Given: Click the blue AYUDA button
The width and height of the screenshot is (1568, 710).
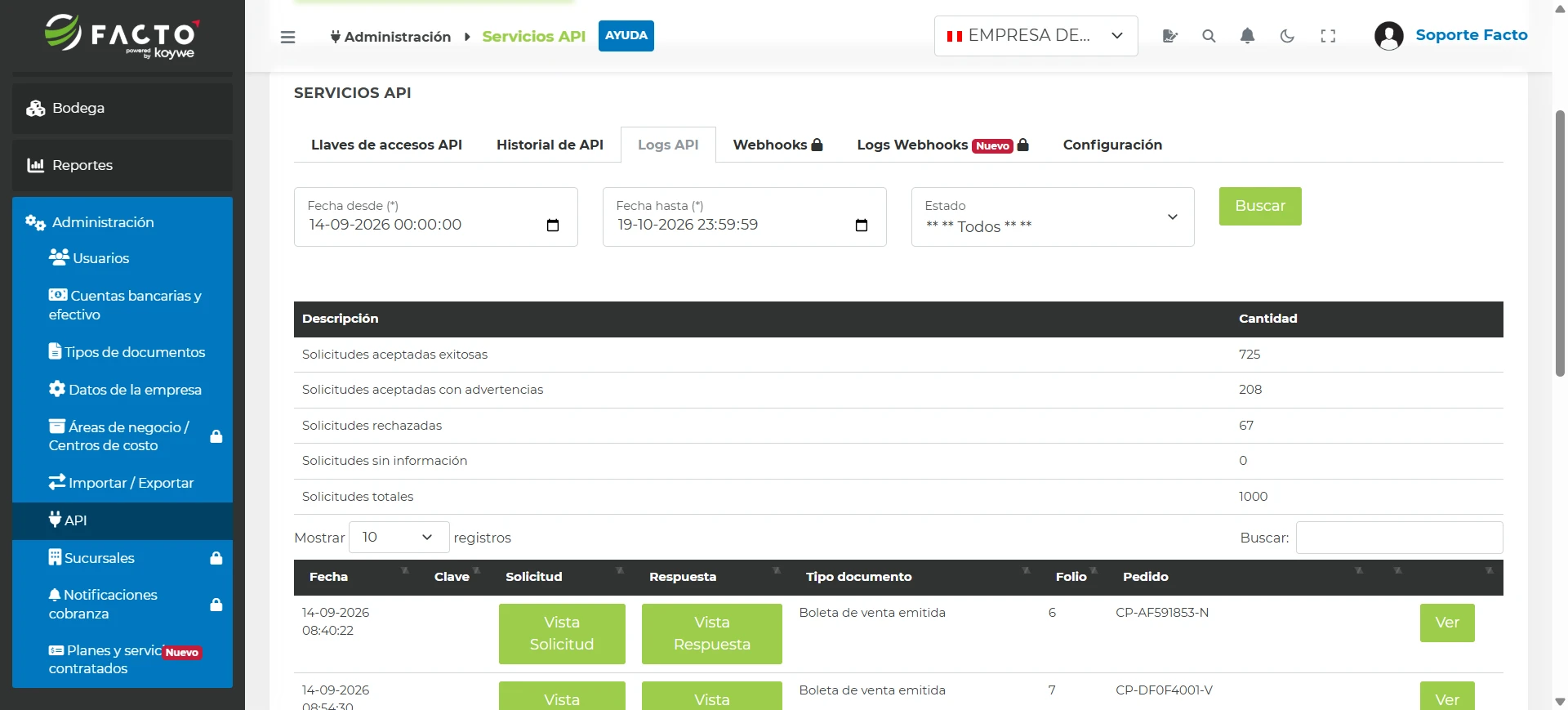Looking at the screenshot, I should (x=626, y=36).
